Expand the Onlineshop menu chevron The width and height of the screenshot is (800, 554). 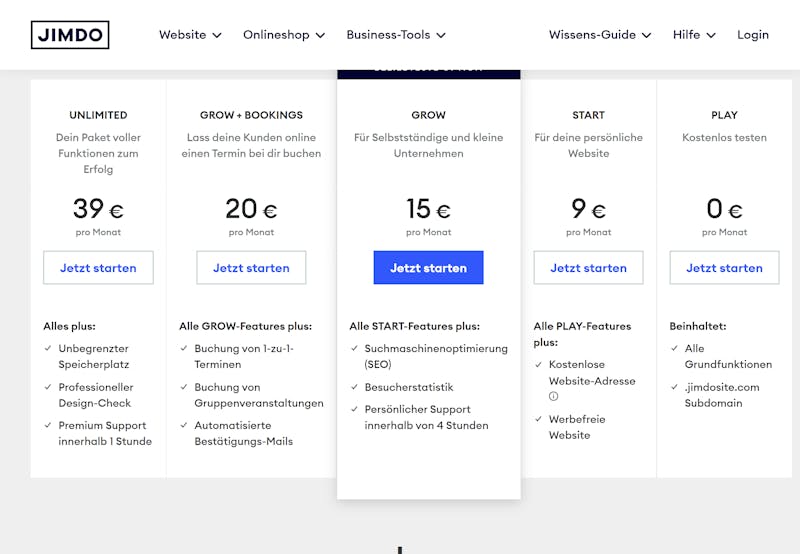click(x=320, y=35)
